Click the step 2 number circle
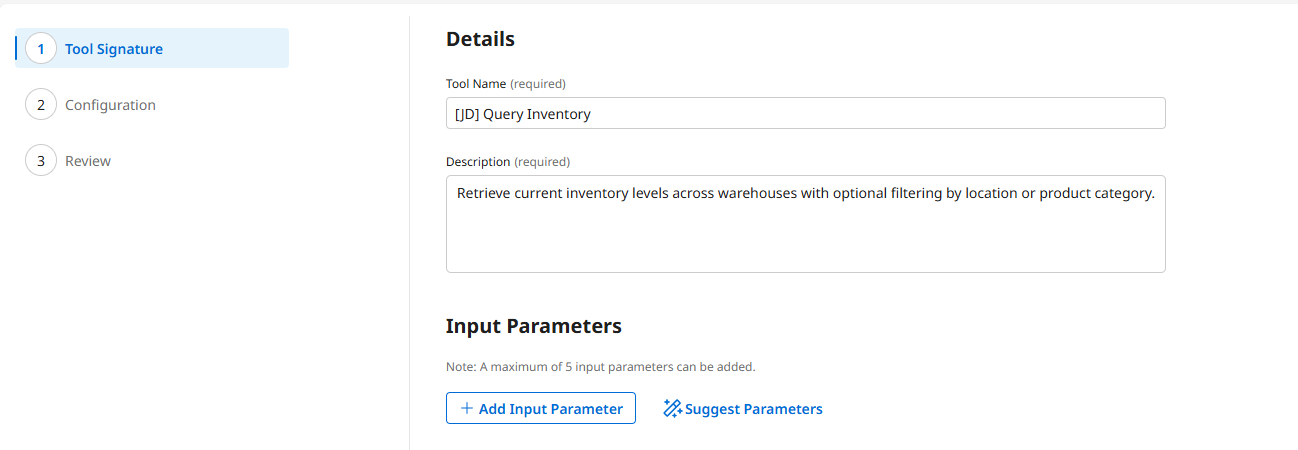The image size is (1298, 450). 41,105
